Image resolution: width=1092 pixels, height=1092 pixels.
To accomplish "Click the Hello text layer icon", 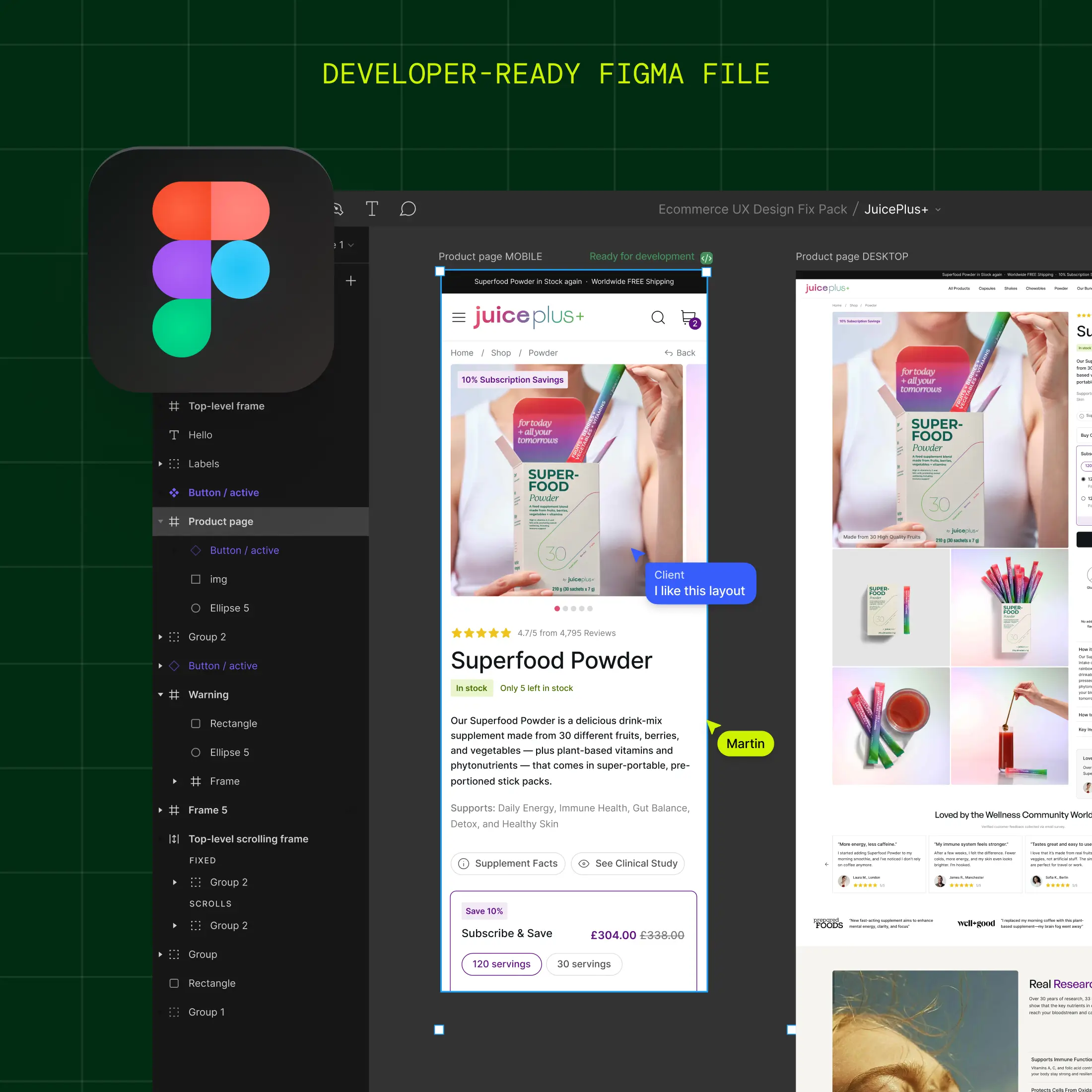I will pos(174,435).
